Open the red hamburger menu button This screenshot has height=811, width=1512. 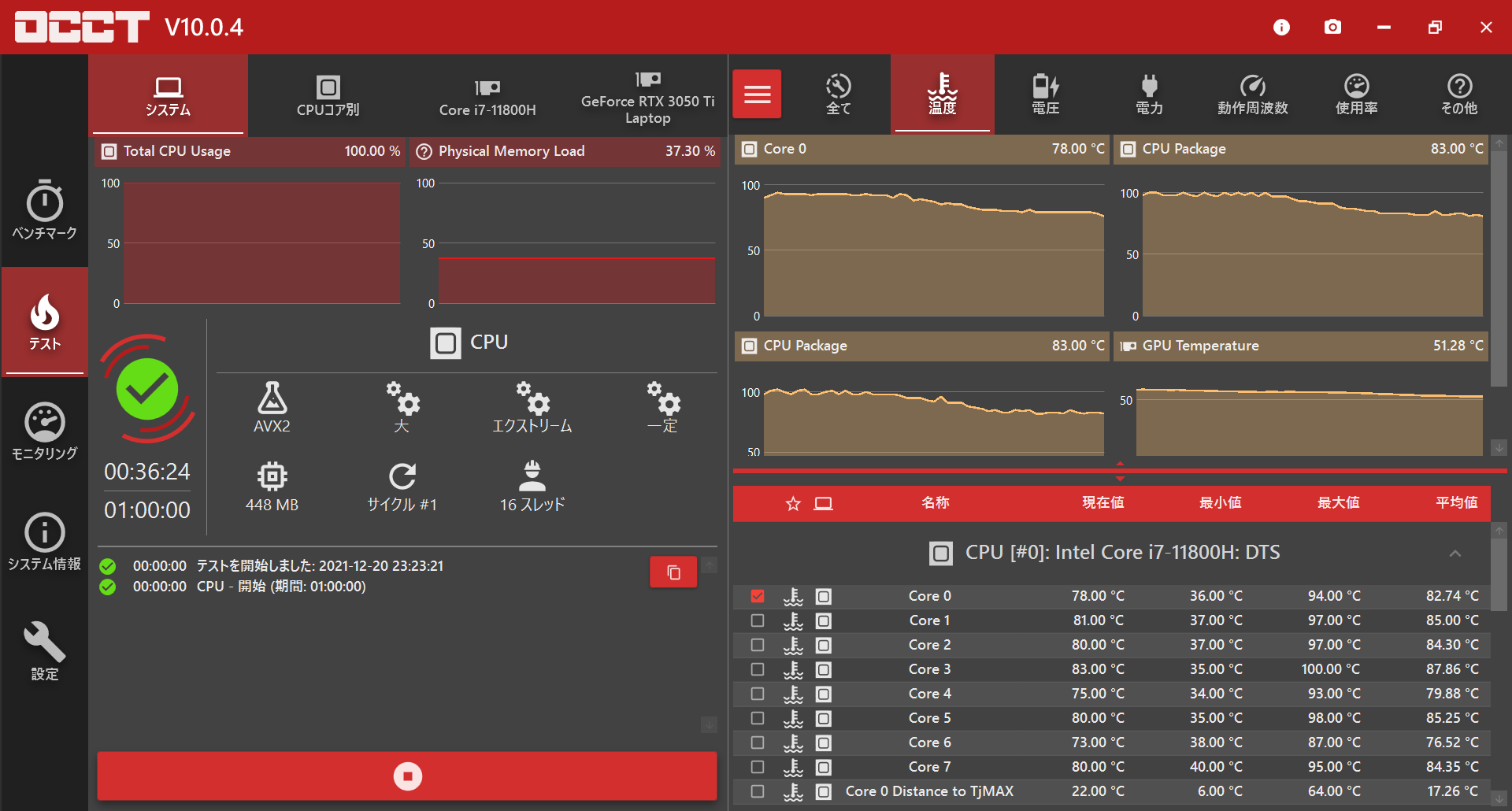[x=757, y=94]
